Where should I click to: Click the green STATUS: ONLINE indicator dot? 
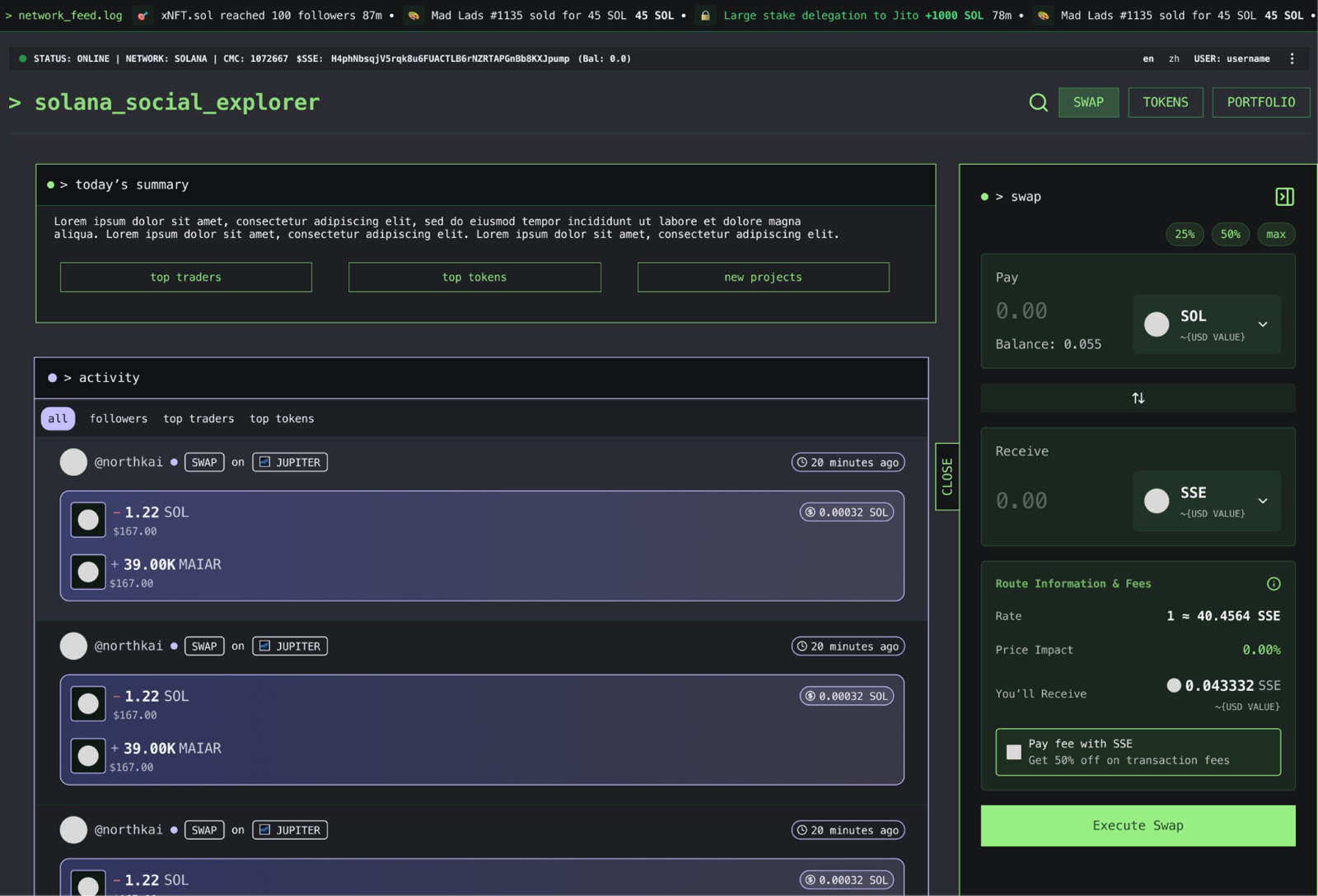pos(23,58)
